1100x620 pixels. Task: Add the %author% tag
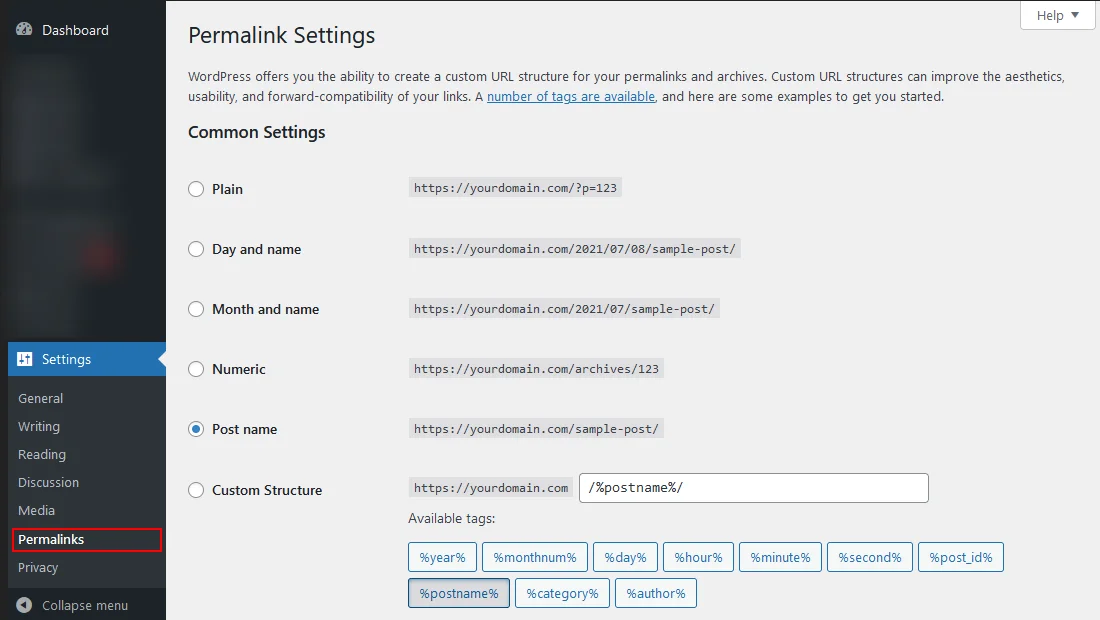656,593
